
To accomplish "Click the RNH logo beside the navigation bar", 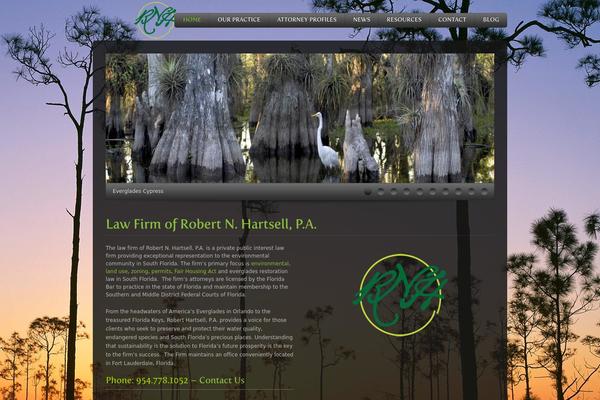I will pos(155,20).
